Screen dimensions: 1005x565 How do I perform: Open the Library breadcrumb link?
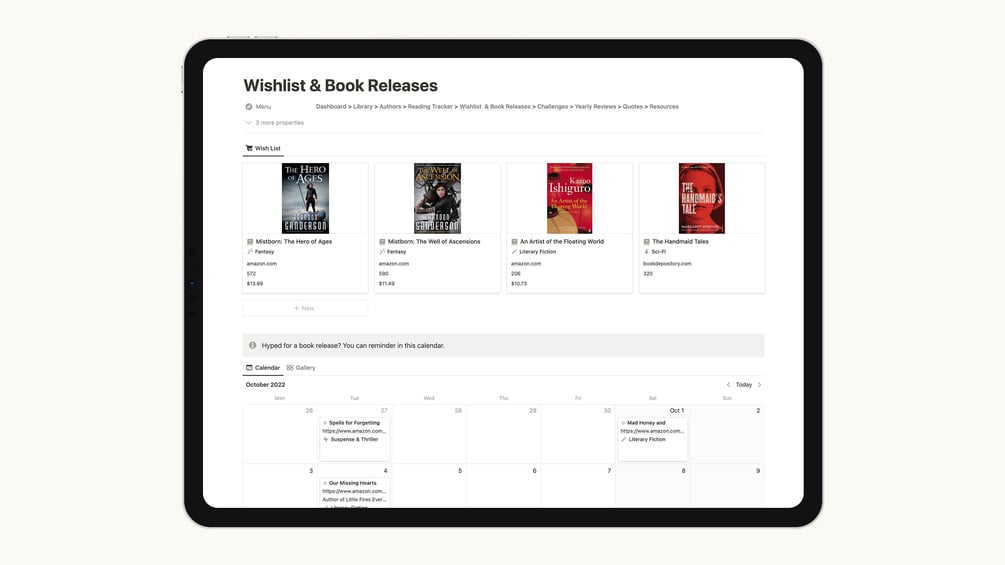coord(363,107)
